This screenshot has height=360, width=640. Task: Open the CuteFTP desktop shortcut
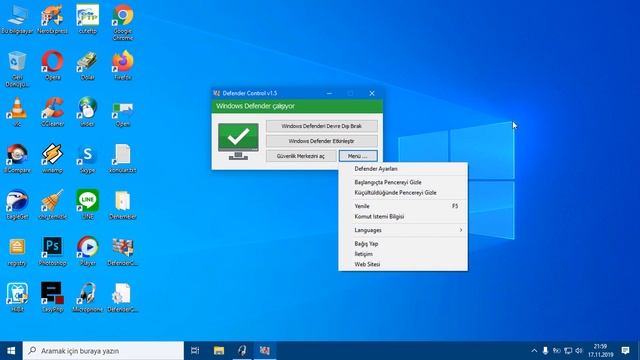point(87,18)
